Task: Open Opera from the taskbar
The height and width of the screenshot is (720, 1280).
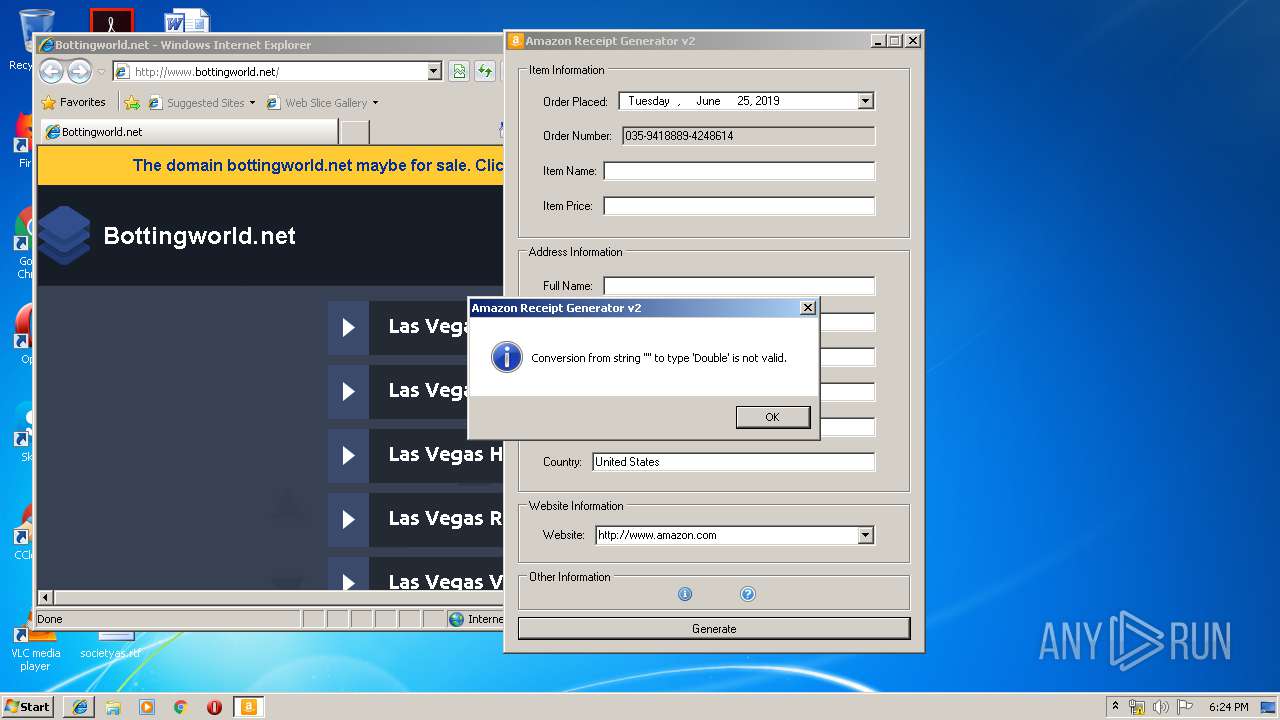Action: point(214,707)
